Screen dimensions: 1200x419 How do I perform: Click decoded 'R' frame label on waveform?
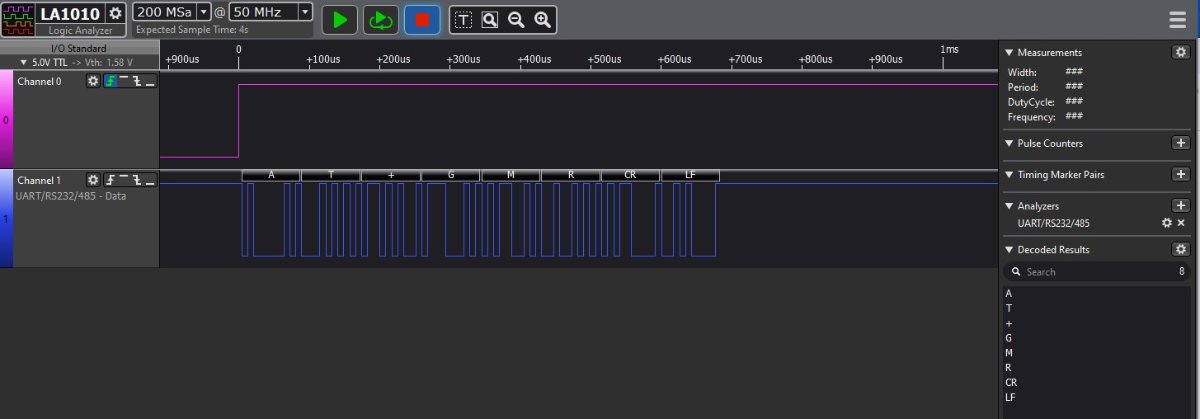[571, 175]
